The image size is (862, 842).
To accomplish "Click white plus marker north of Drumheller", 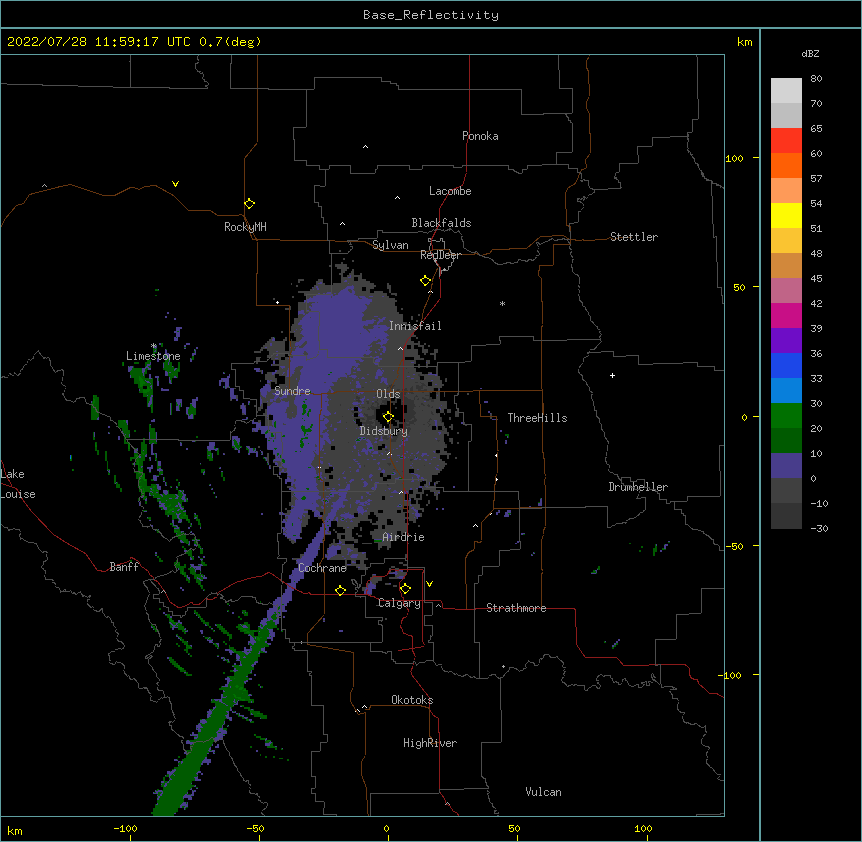I will tap(612, 375).
